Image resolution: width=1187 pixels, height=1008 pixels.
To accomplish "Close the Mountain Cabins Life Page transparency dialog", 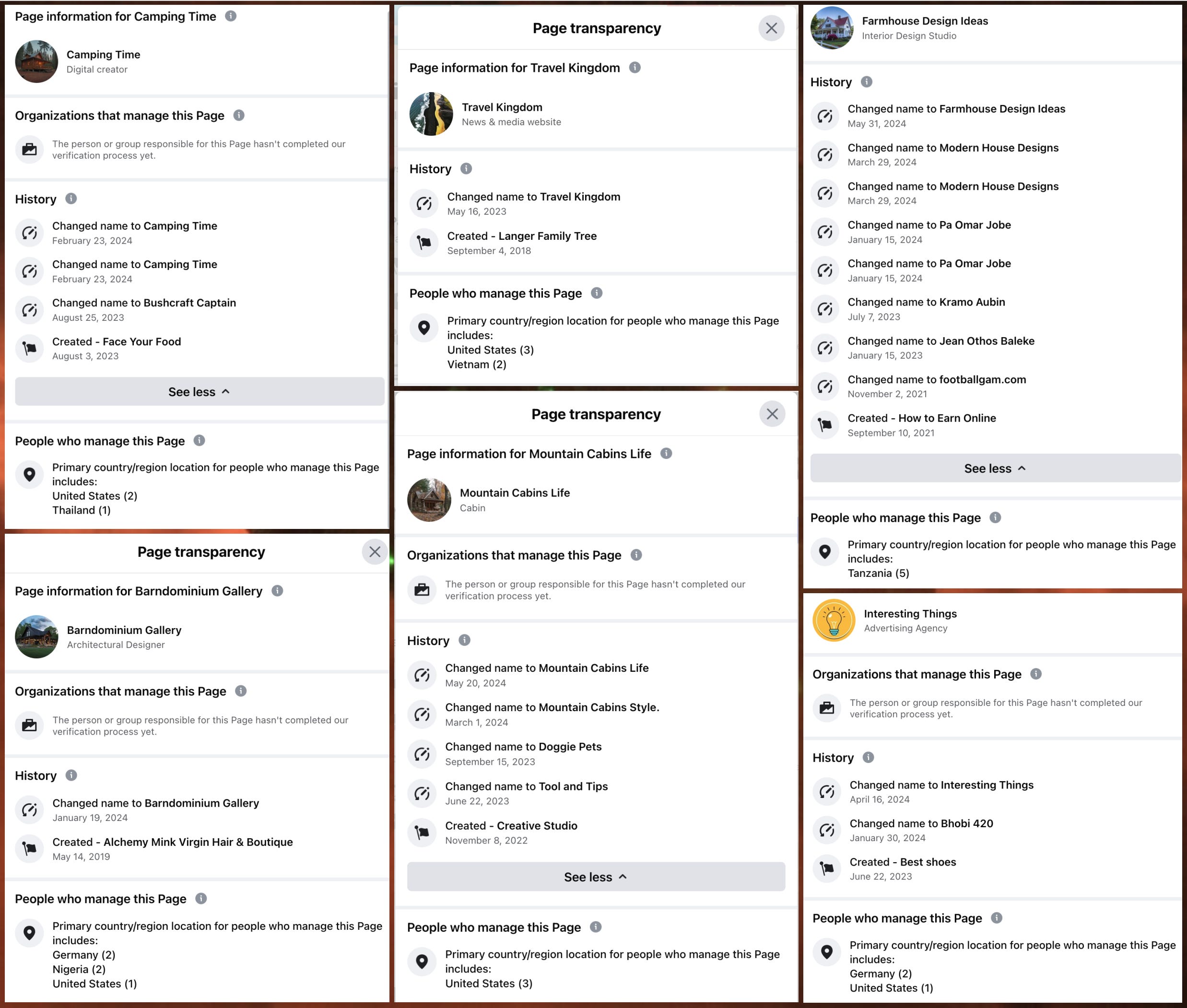I will [773, 414].
